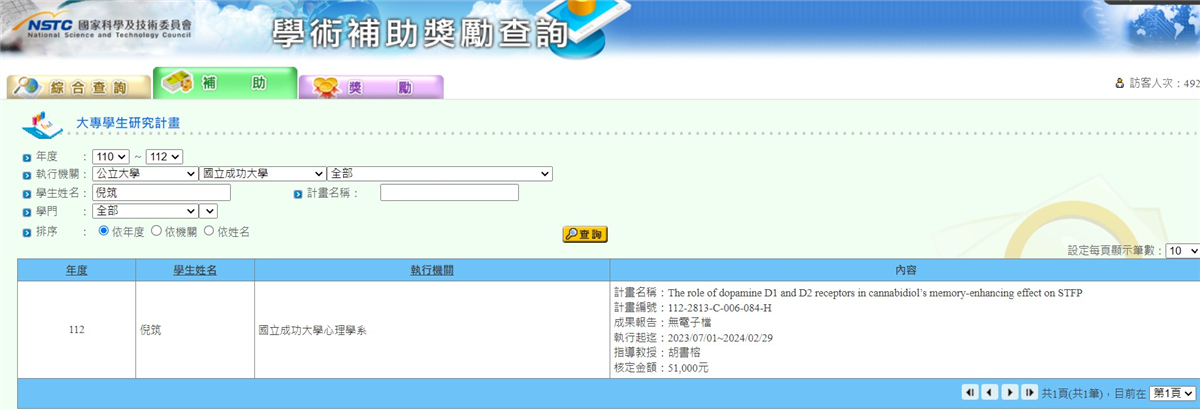Open the 補助 tab

(225, 84)
